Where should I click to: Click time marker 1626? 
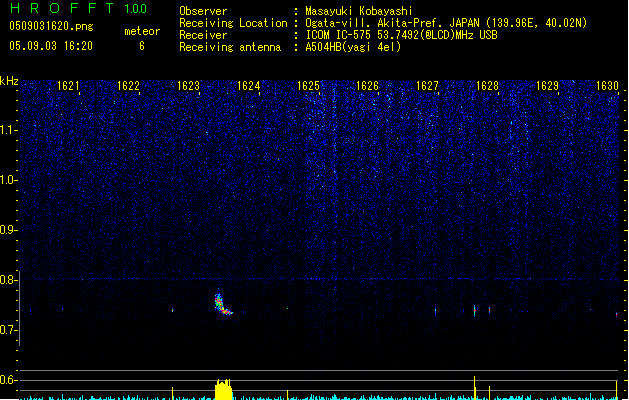point(367,86)
